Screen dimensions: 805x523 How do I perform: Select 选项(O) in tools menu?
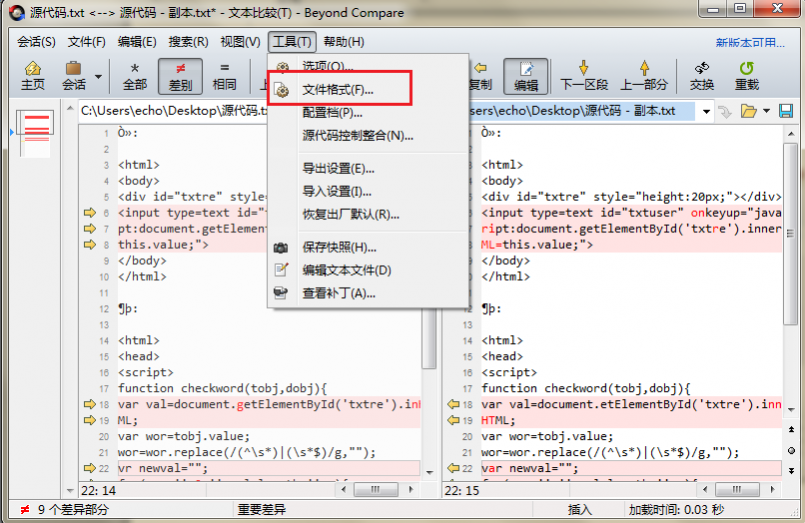coord(368,66)
